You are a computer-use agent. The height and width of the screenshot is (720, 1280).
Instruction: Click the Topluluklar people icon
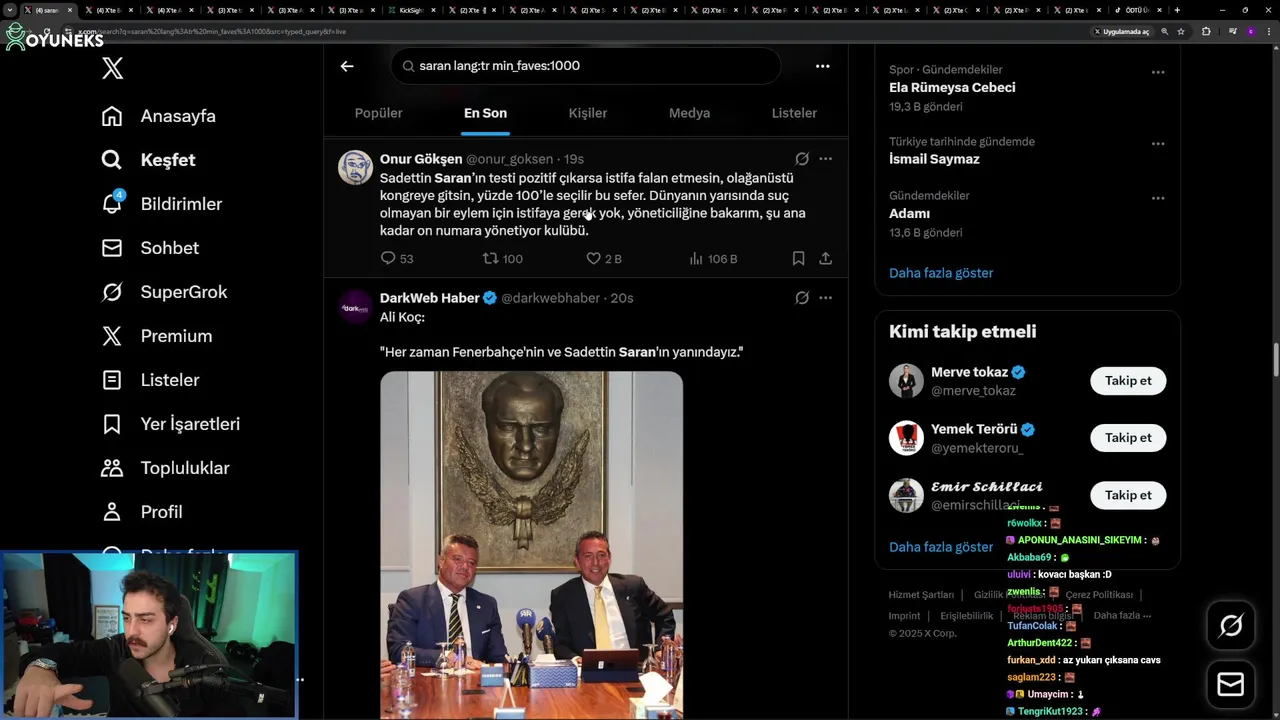(112, 468)
